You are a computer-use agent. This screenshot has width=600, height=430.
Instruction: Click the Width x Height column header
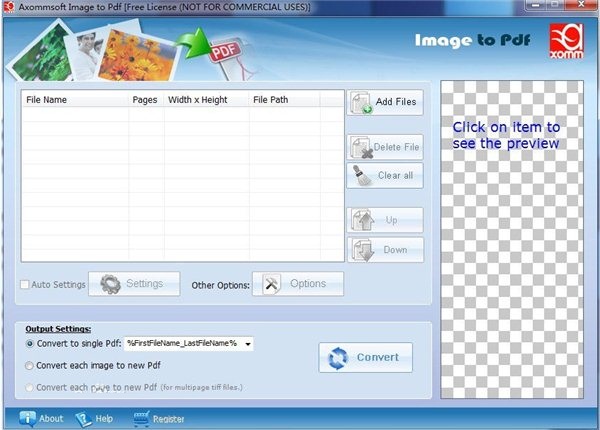coord(207,100)
